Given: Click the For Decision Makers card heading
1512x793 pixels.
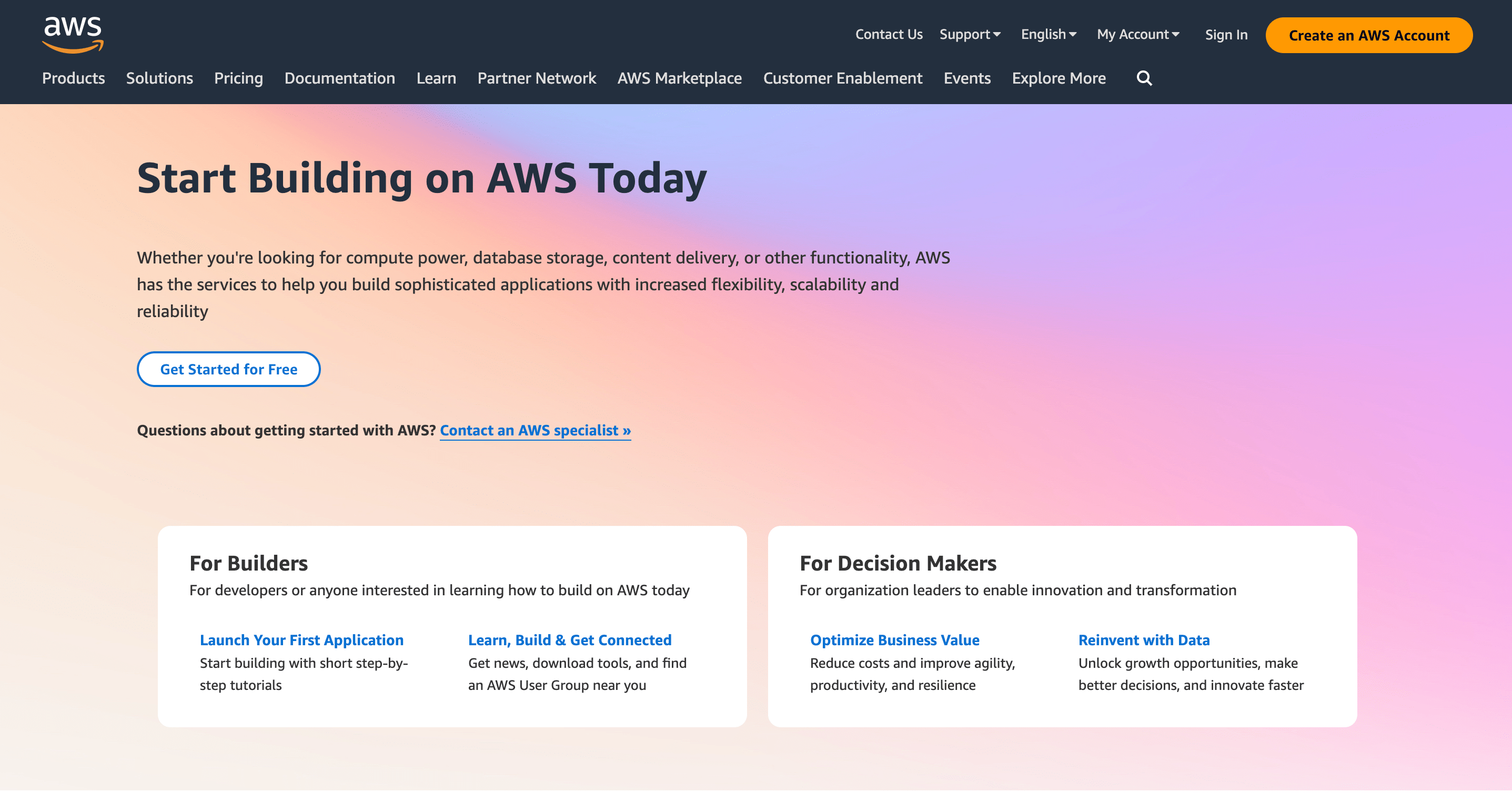Looking at the screenshot, I should point(898,563).
